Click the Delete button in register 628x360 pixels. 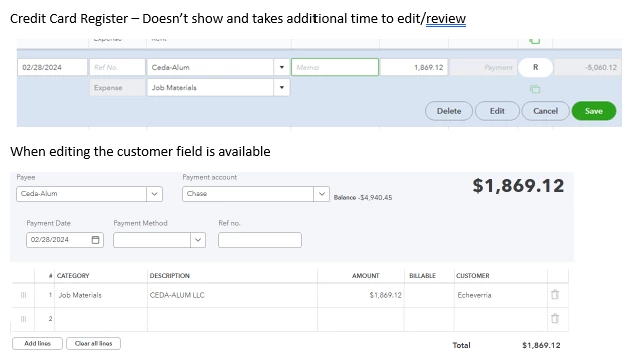click(449, 111)
